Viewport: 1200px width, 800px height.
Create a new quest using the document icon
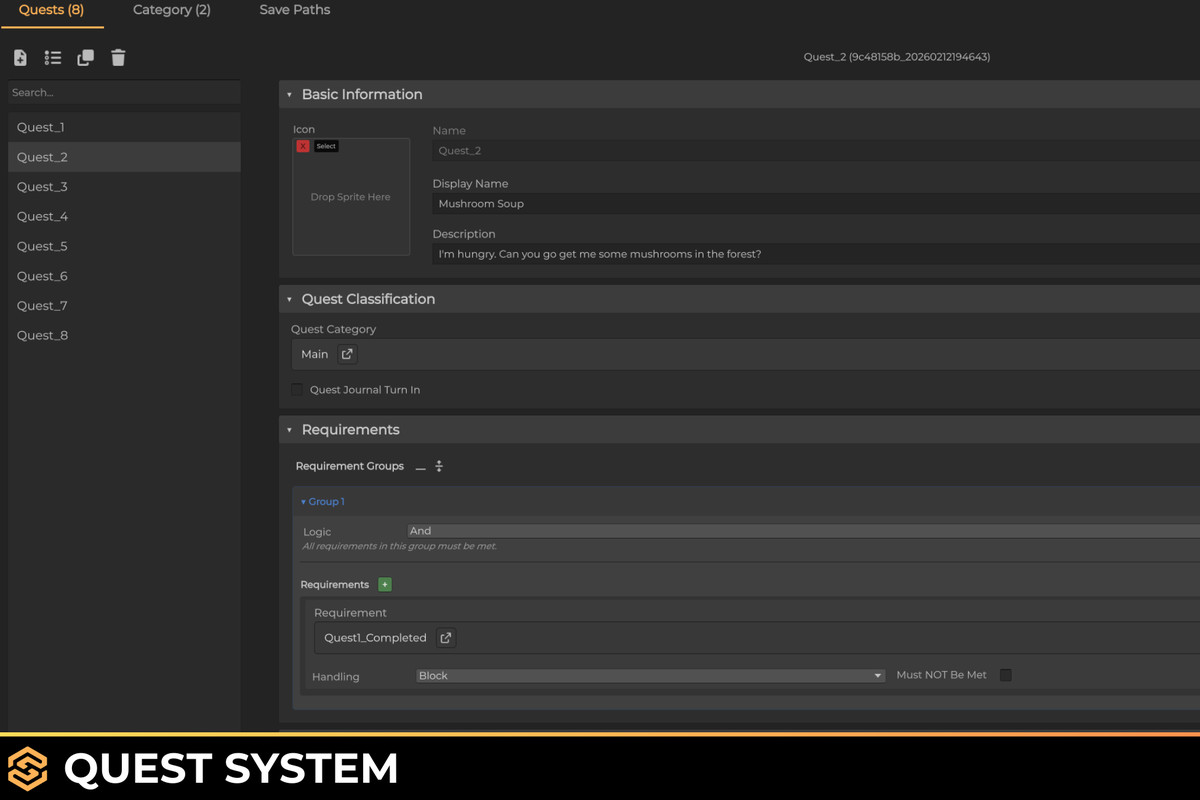tap(20, 57)
